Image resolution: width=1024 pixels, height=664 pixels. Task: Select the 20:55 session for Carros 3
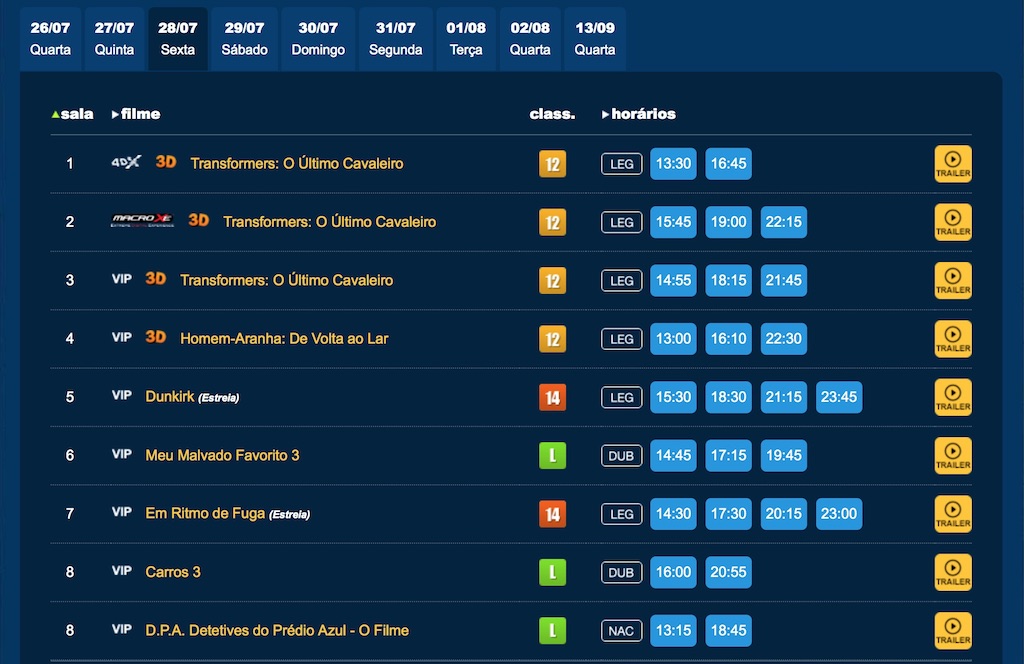(728, 572)
